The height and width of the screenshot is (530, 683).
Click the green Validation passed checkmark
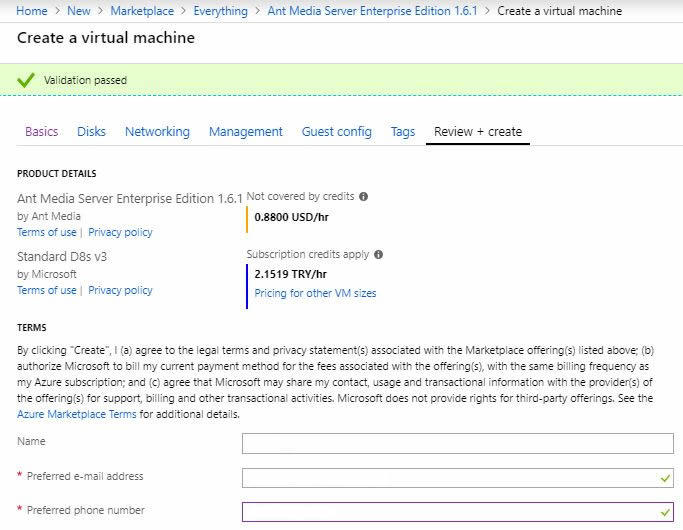click(x=26, y=80)
